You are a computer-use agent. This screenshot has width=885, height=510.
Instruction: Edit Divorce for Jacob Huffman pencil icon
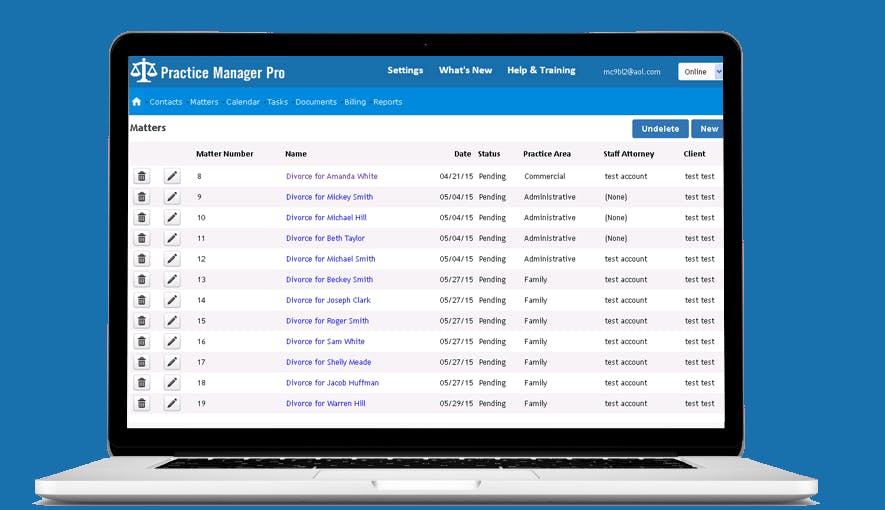point(172,382)
